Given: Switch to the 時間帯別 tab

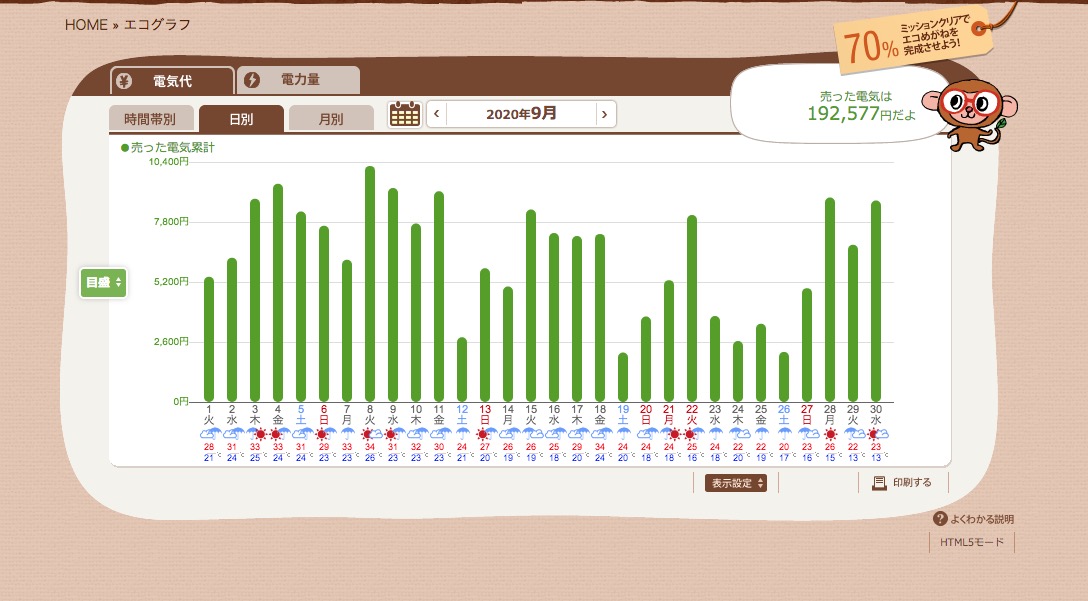Looking at the screenshot, I should (150, 119).
